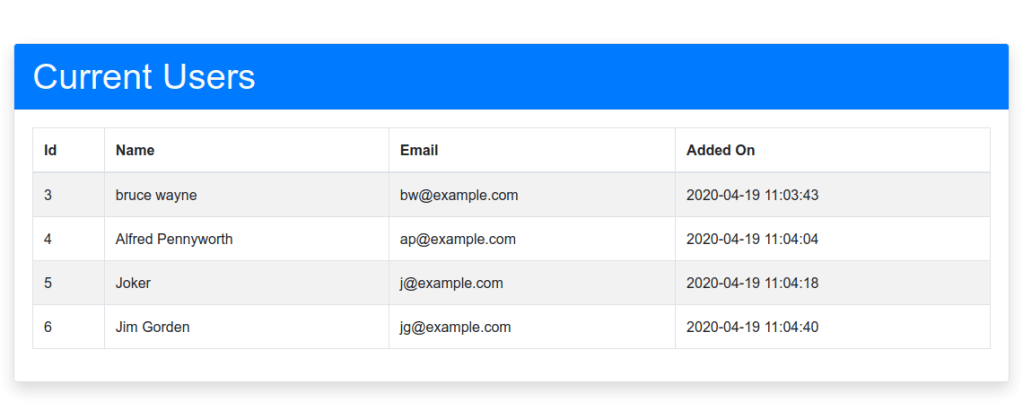Click the Current Users heading
The width and height of the screenshot is (1023, 411).
144,77
